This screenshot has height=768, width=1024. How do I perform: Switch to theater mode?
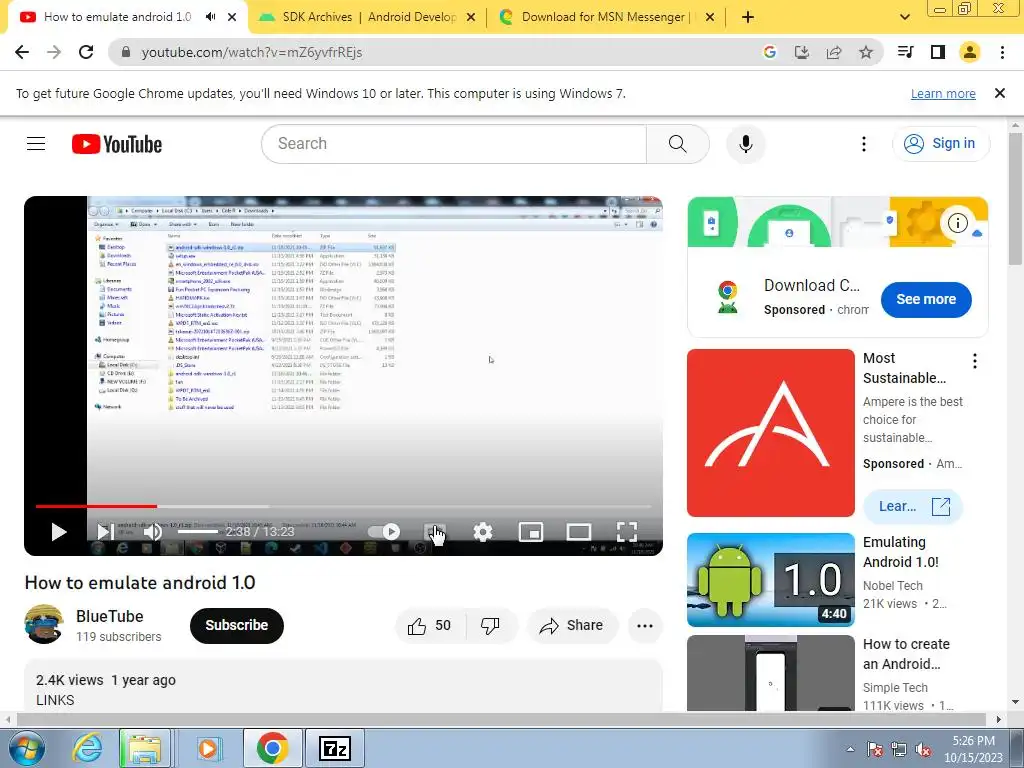tap(579, 532)
